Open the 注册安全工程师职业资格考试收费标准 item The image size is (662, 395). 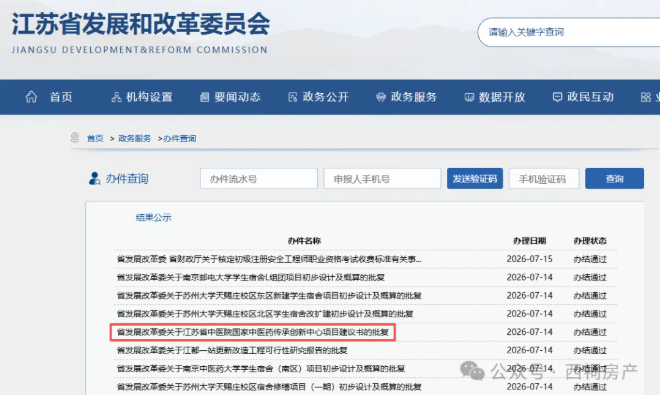269,259
